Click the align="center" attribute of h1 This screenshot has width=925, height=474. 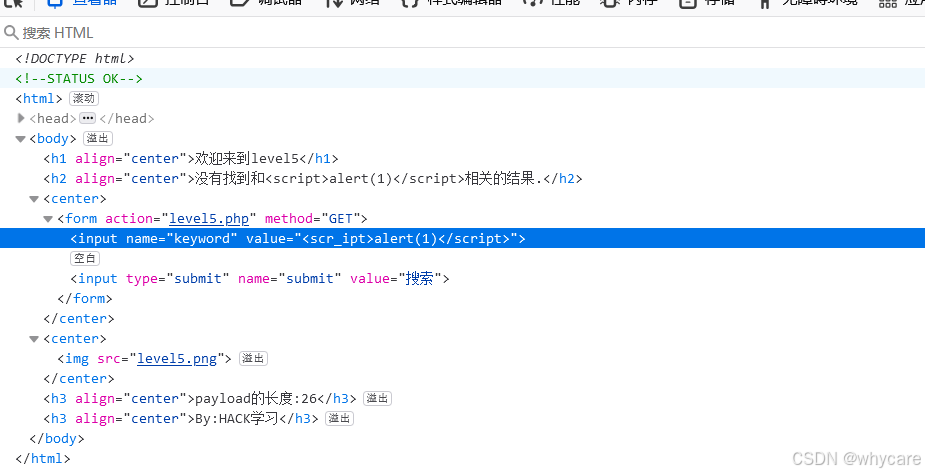click(131, 158)
